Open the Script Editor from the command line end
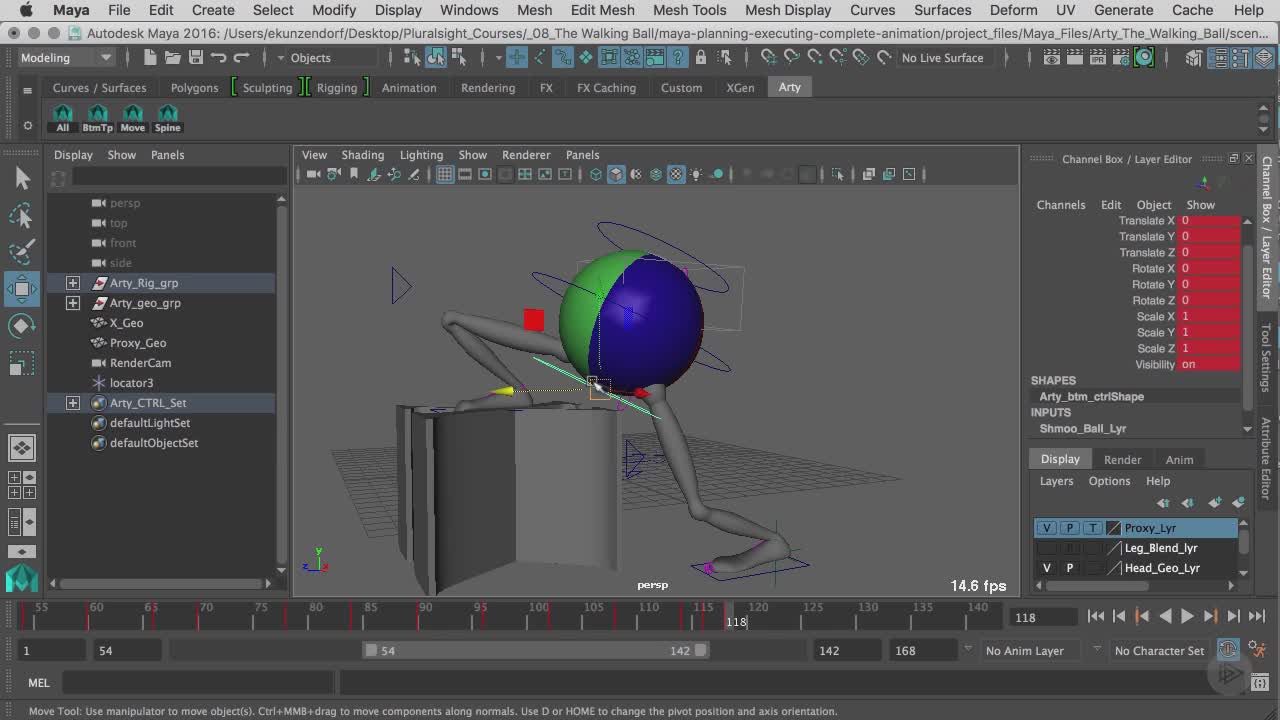The height and width of the screenshot is (720, 1280). click(x=1260, y=683)
